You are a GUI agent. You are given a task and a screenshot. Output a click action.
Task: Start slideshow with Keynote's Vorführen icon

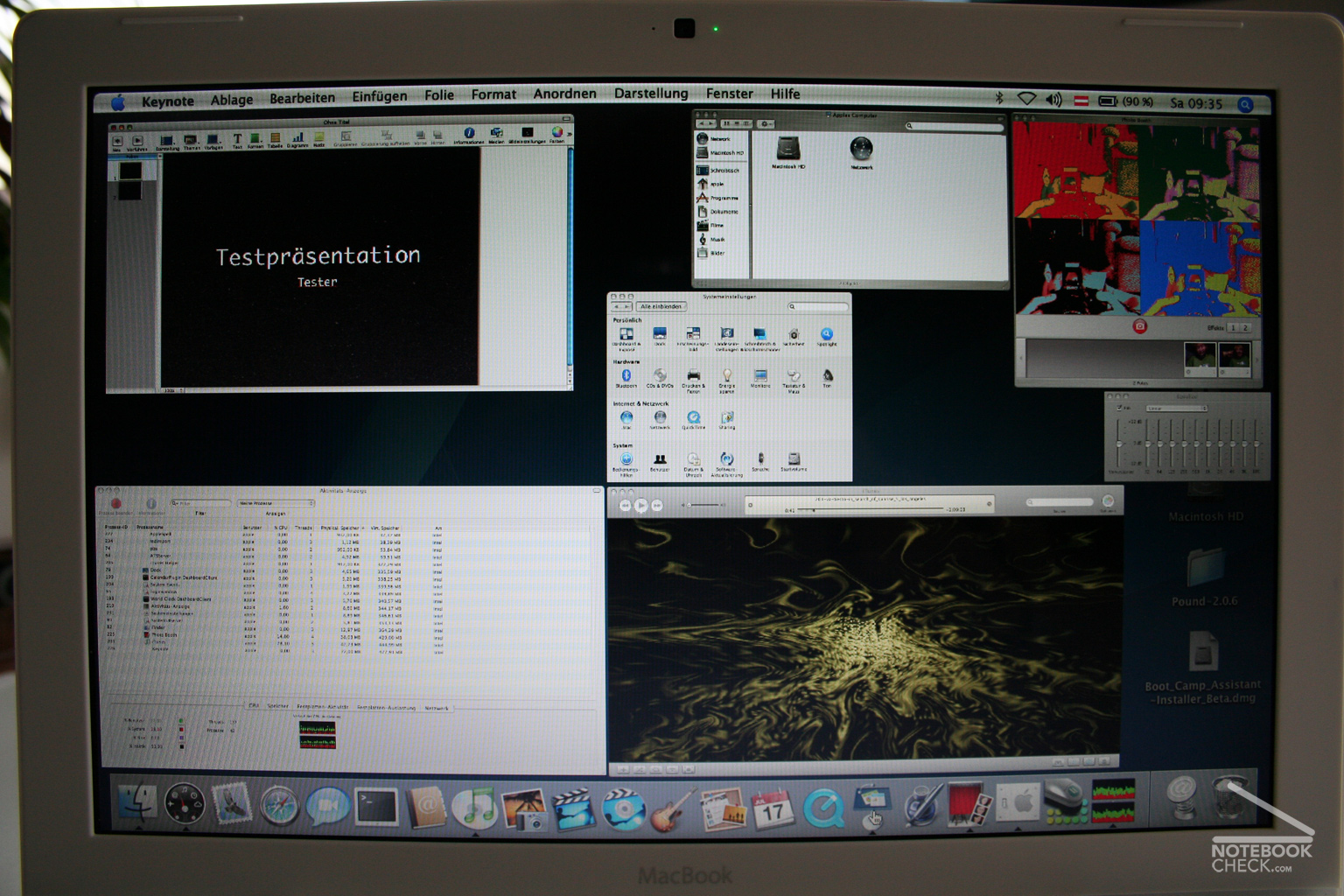tap(137, 140)
